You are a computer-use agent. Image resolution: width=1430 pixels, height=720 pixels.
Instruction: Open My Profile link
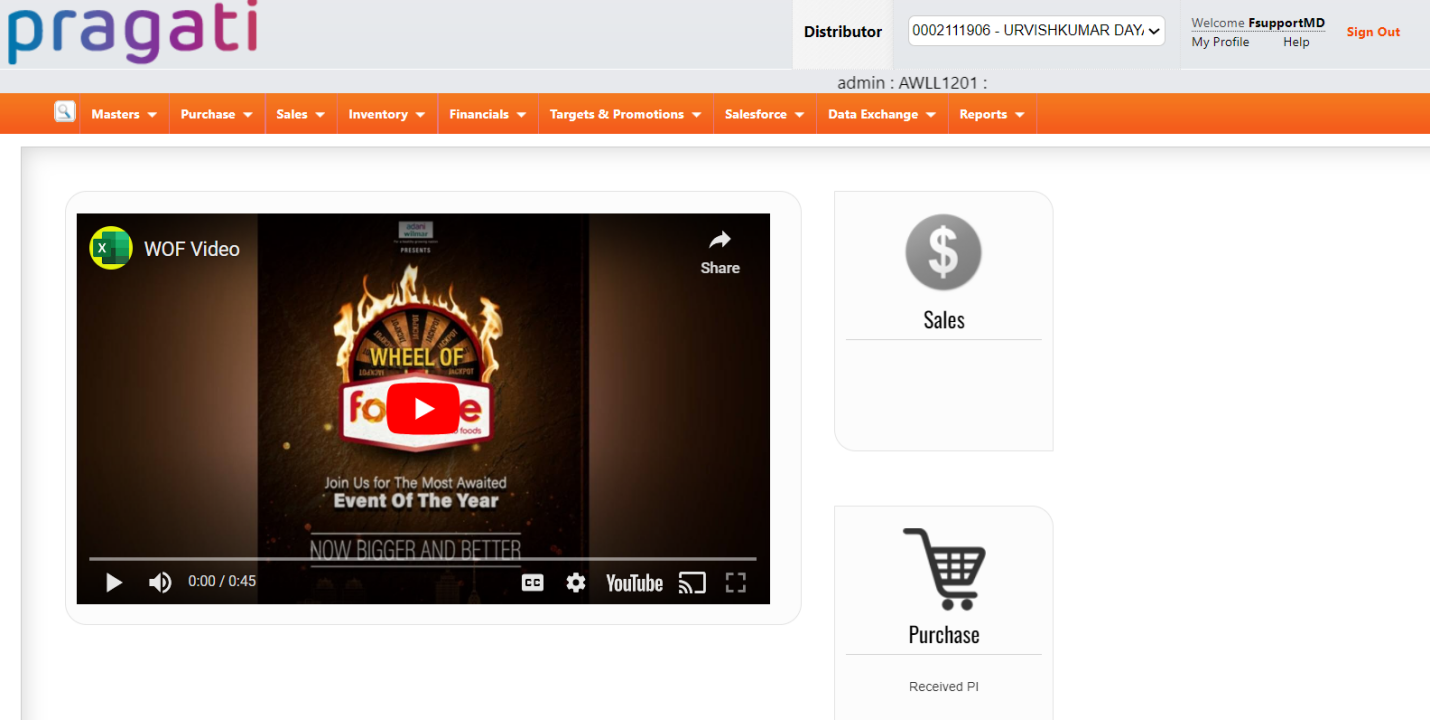1220,42
